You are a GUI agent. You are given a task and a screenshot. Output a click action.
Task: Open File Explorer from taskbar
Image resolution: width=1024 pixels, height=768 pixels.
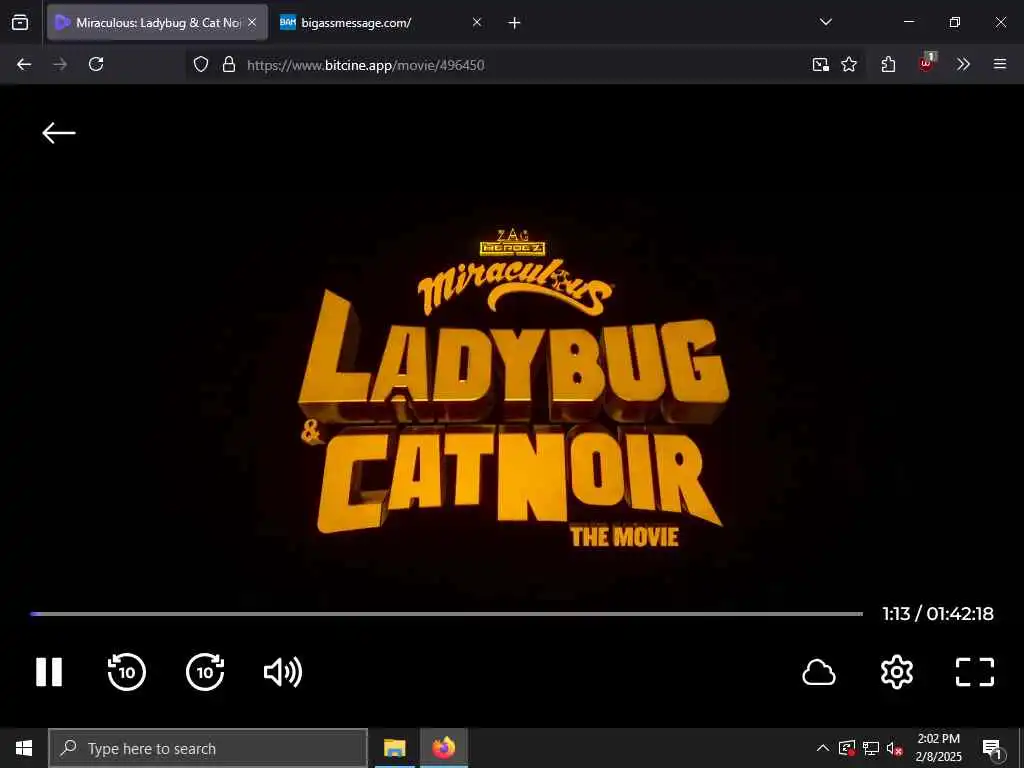(394, 748)
